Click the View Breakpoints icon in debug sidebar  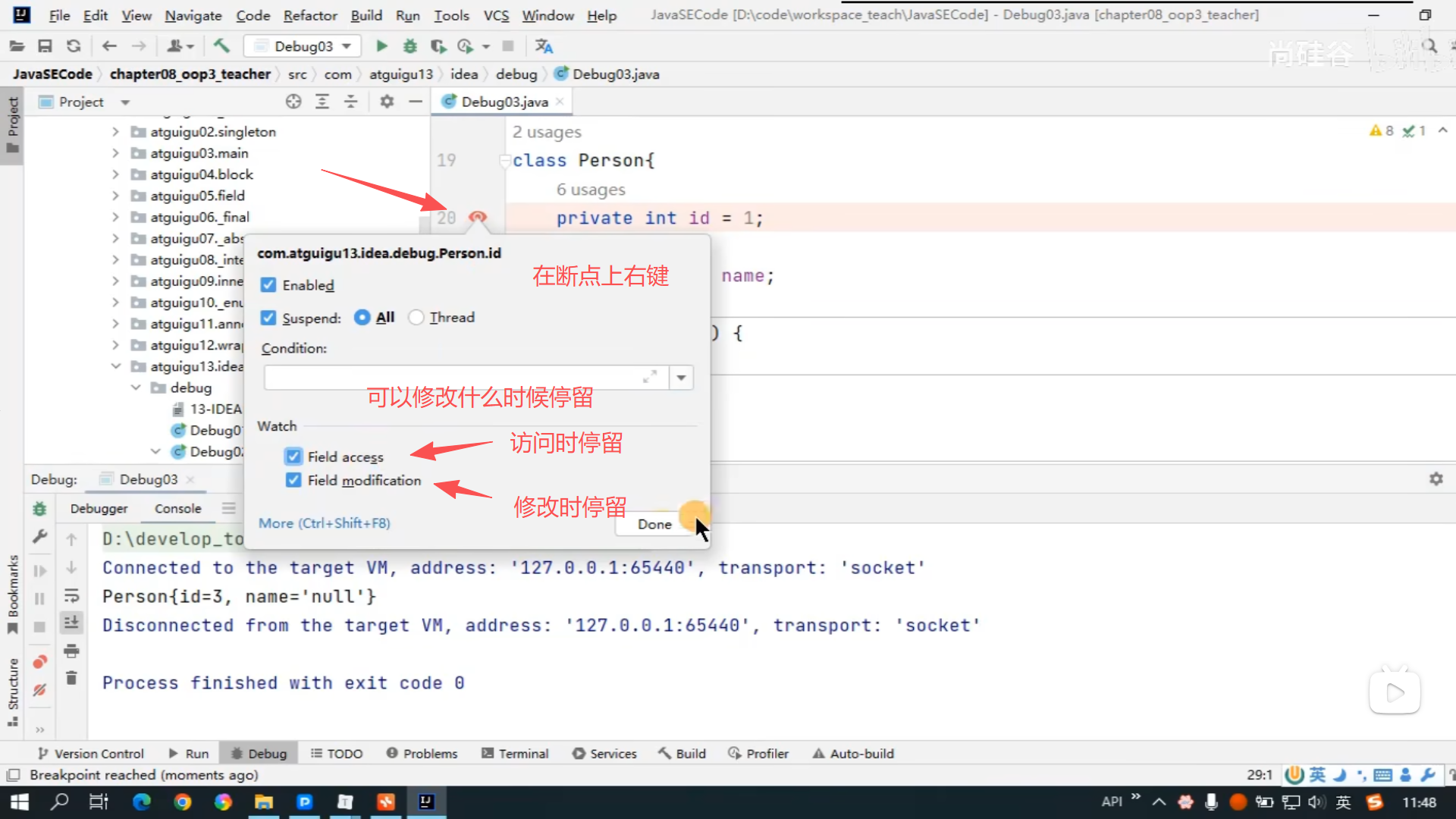click(39, 662)
